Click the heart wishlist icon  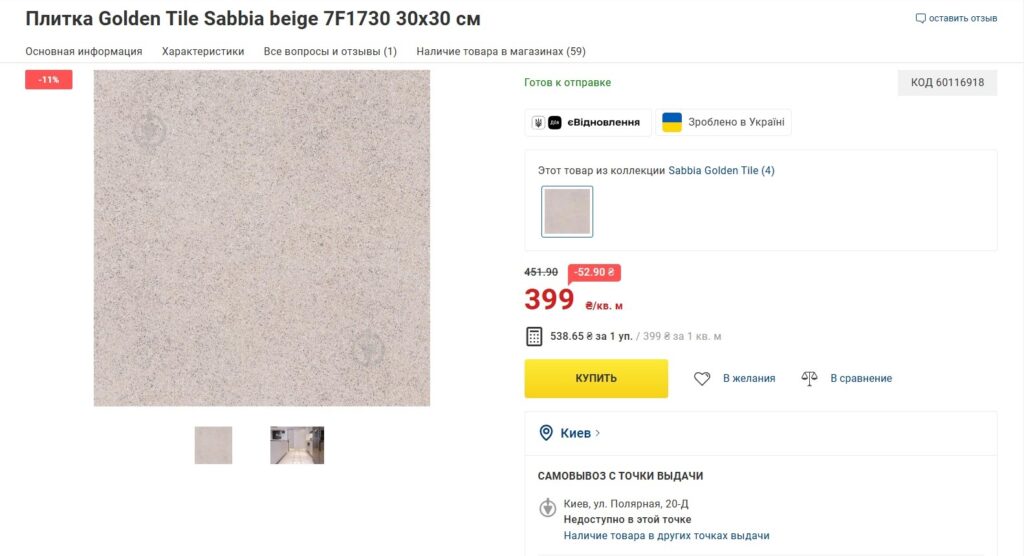702,378
